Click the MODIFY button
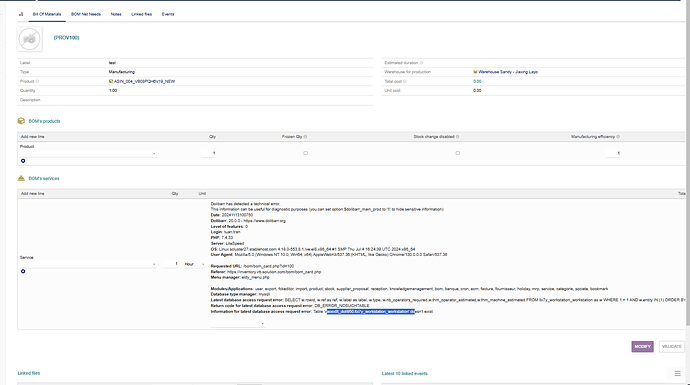 642,347
